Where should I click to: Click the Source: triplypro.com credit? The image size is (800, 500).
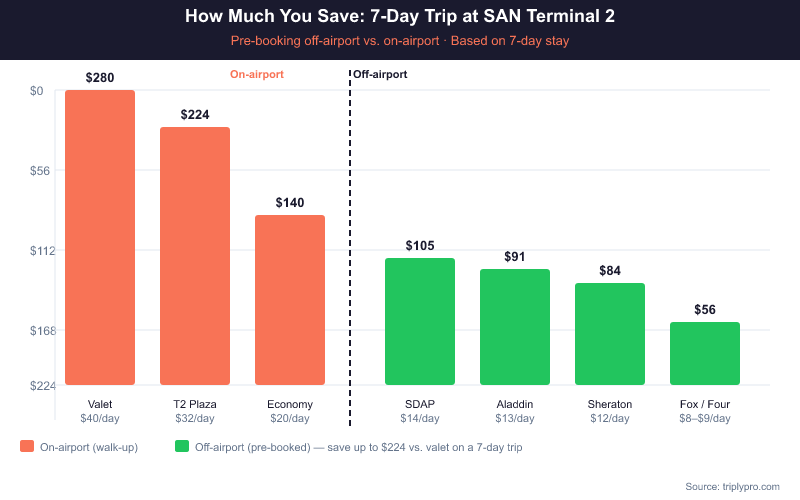[x=732, y=486]
